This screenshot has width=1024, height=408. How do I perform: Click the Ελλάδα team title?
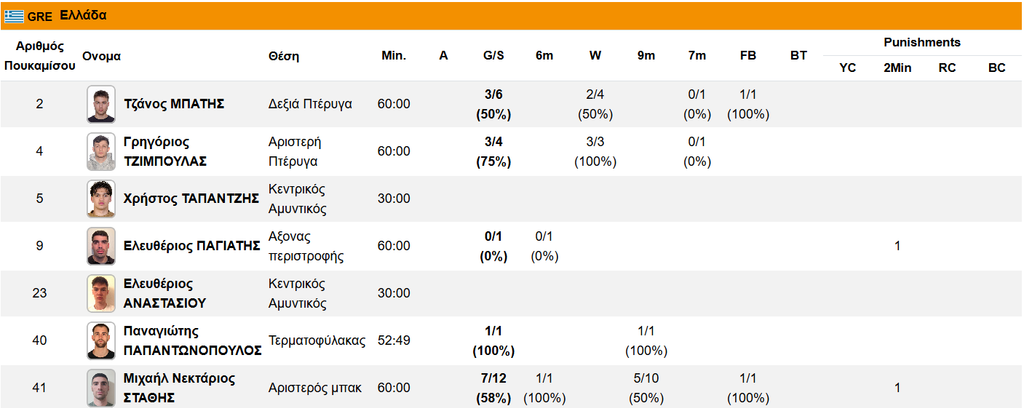point(88,16)
